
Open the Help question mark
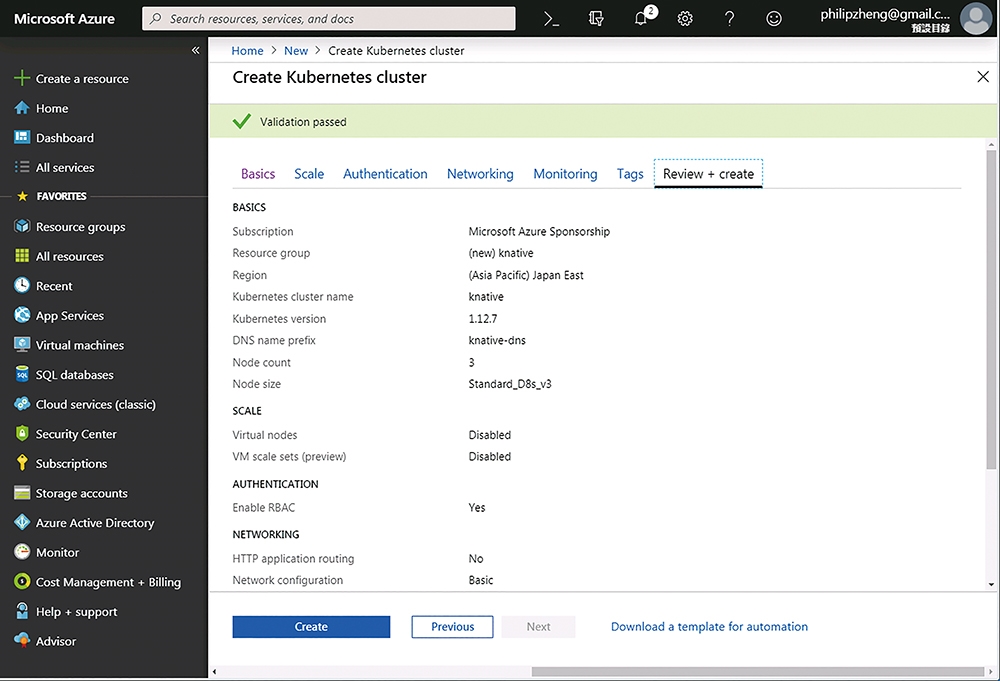tap(730, 19)
